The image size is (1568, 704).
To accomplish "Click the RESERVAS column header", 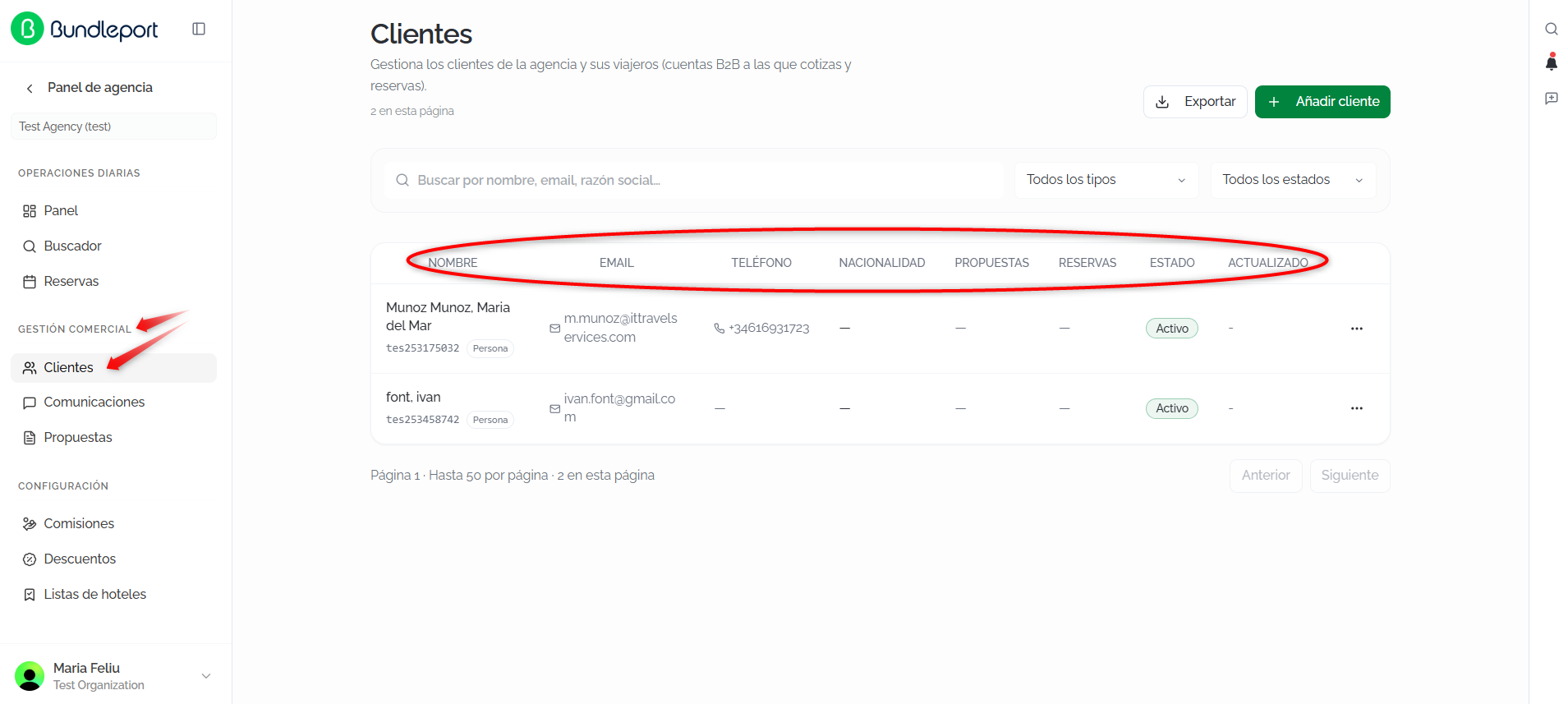I will 1087,263.
